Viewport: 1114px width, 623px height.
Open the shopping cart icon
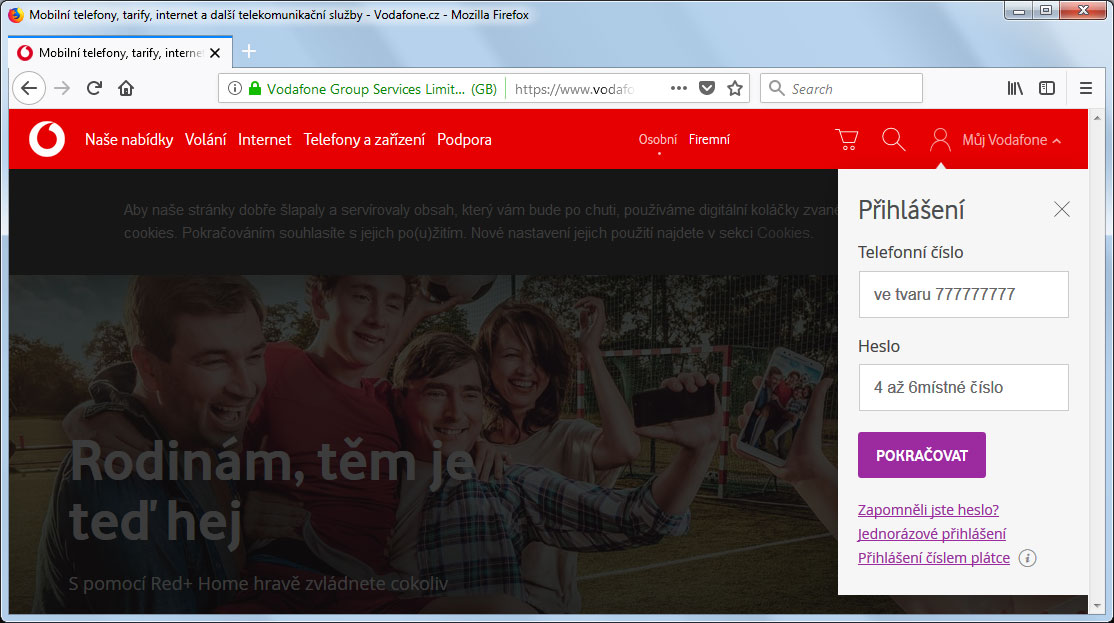tap(847, 139)
